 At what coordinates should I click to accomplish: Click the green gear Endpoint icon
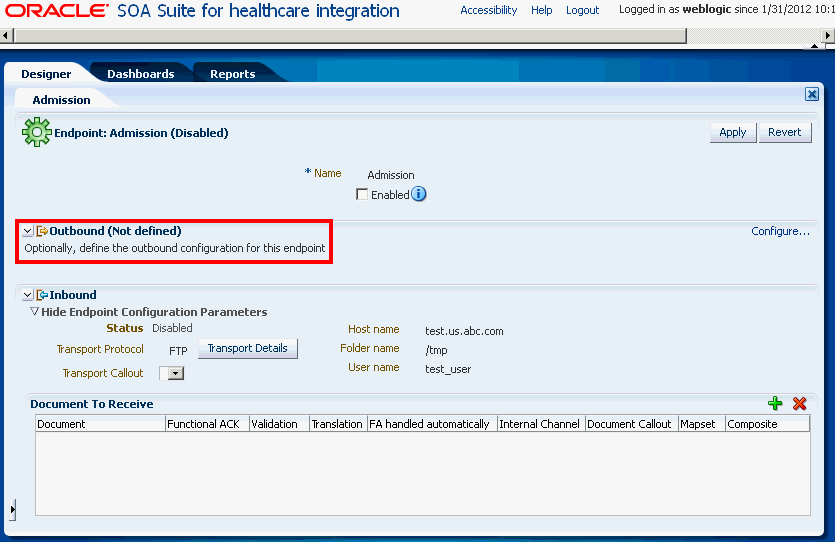[37, 132]
